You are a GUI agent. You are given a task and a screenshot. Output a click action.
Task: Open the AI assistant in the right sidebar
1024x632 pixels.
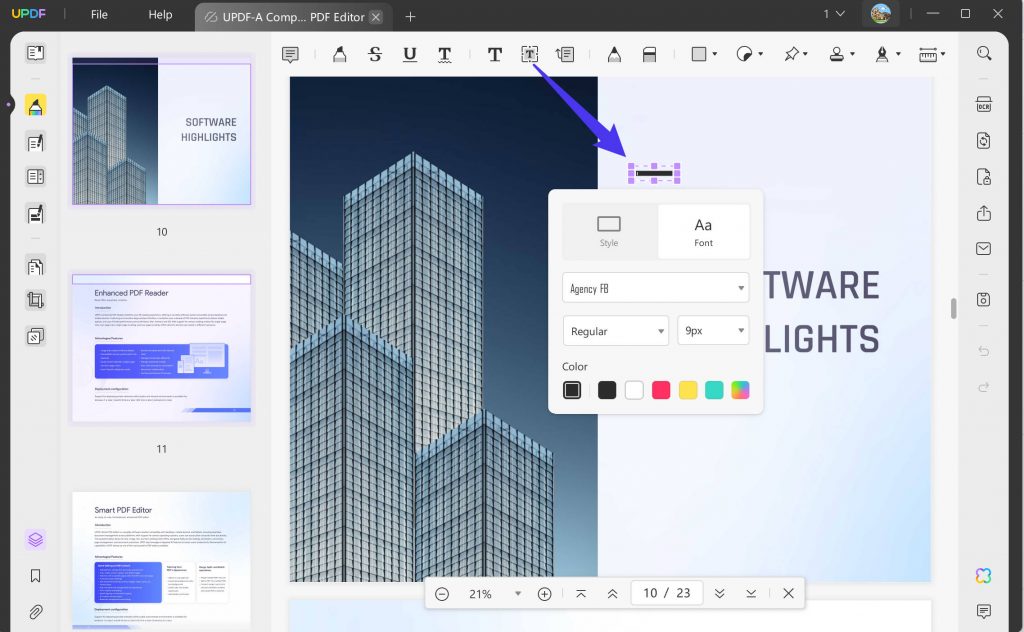[983, 575]
